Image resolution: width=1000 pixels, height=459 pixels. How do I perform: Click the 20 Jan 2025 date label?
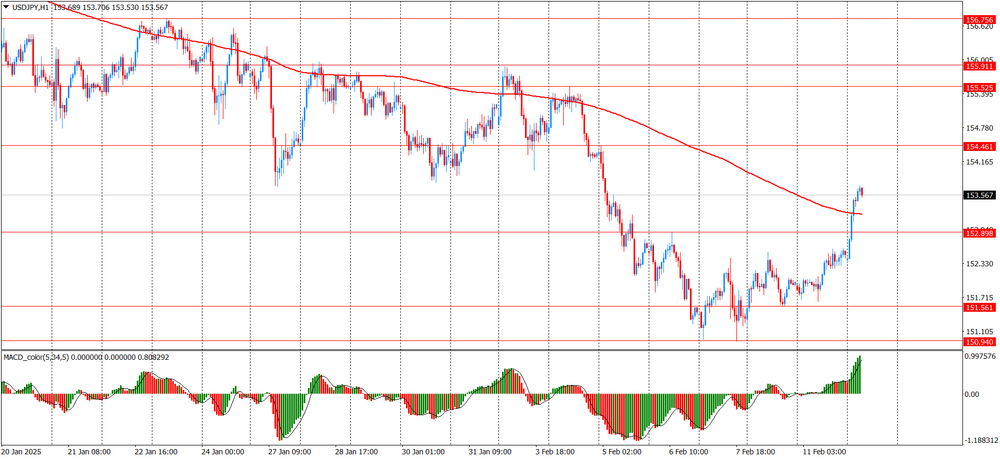click(x=20, y=452)
